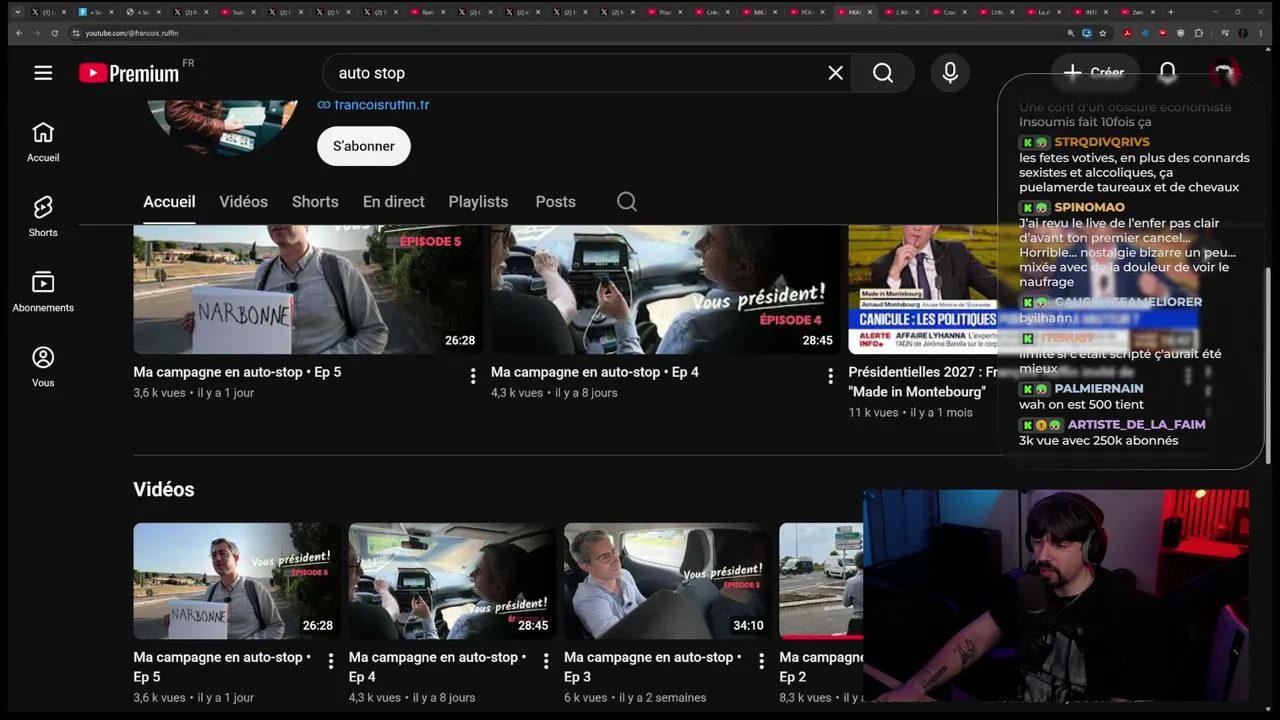Click the S'abonner button

click(x=364, y=146)
